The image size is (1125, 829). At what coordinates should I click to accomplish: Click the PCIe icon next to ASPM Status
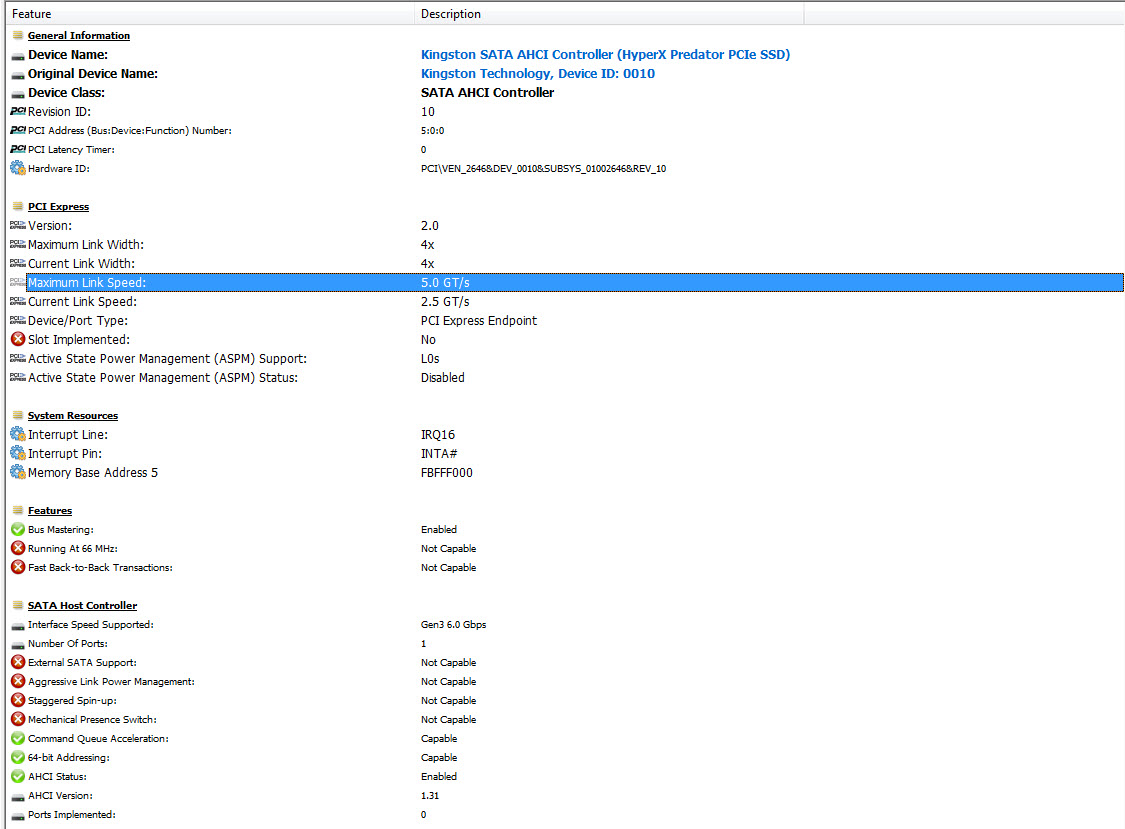[18, 377]
